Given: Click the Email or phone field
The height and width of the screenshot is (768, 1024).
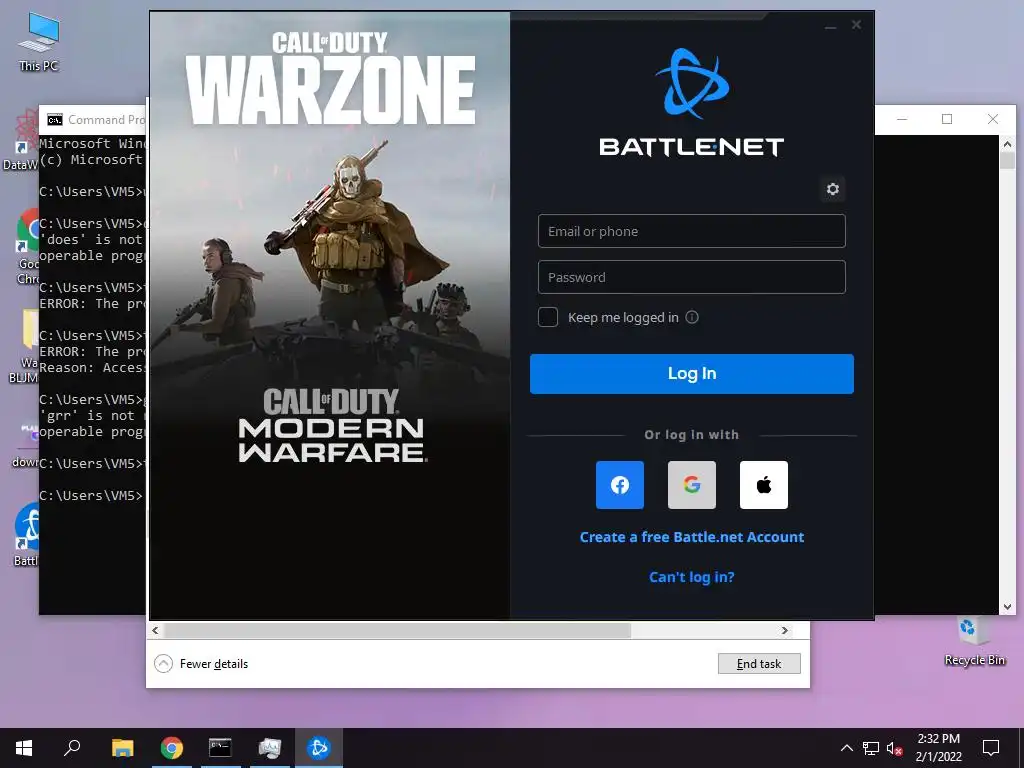Looking at the screenshot, I should coord(692,231).
